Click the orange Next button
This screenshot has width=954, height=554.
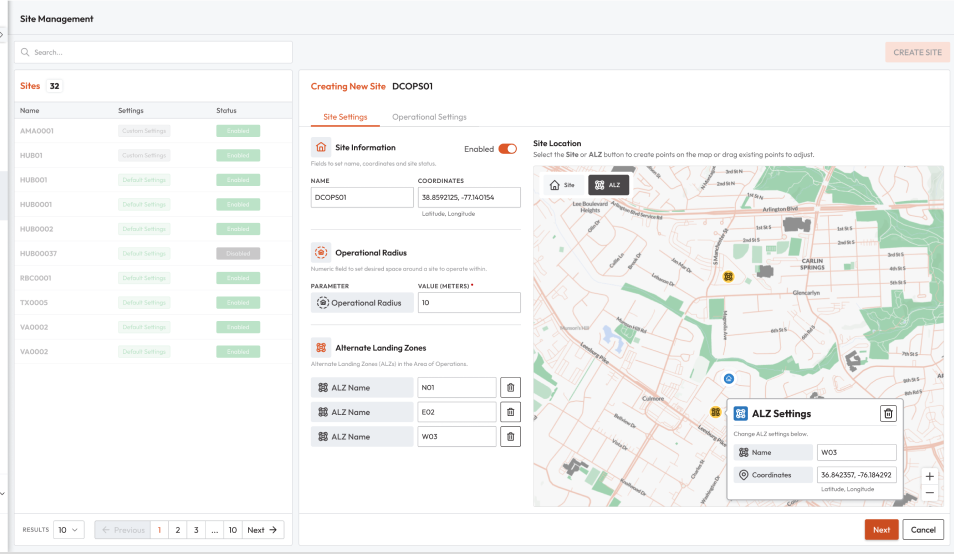pos(881,530)
